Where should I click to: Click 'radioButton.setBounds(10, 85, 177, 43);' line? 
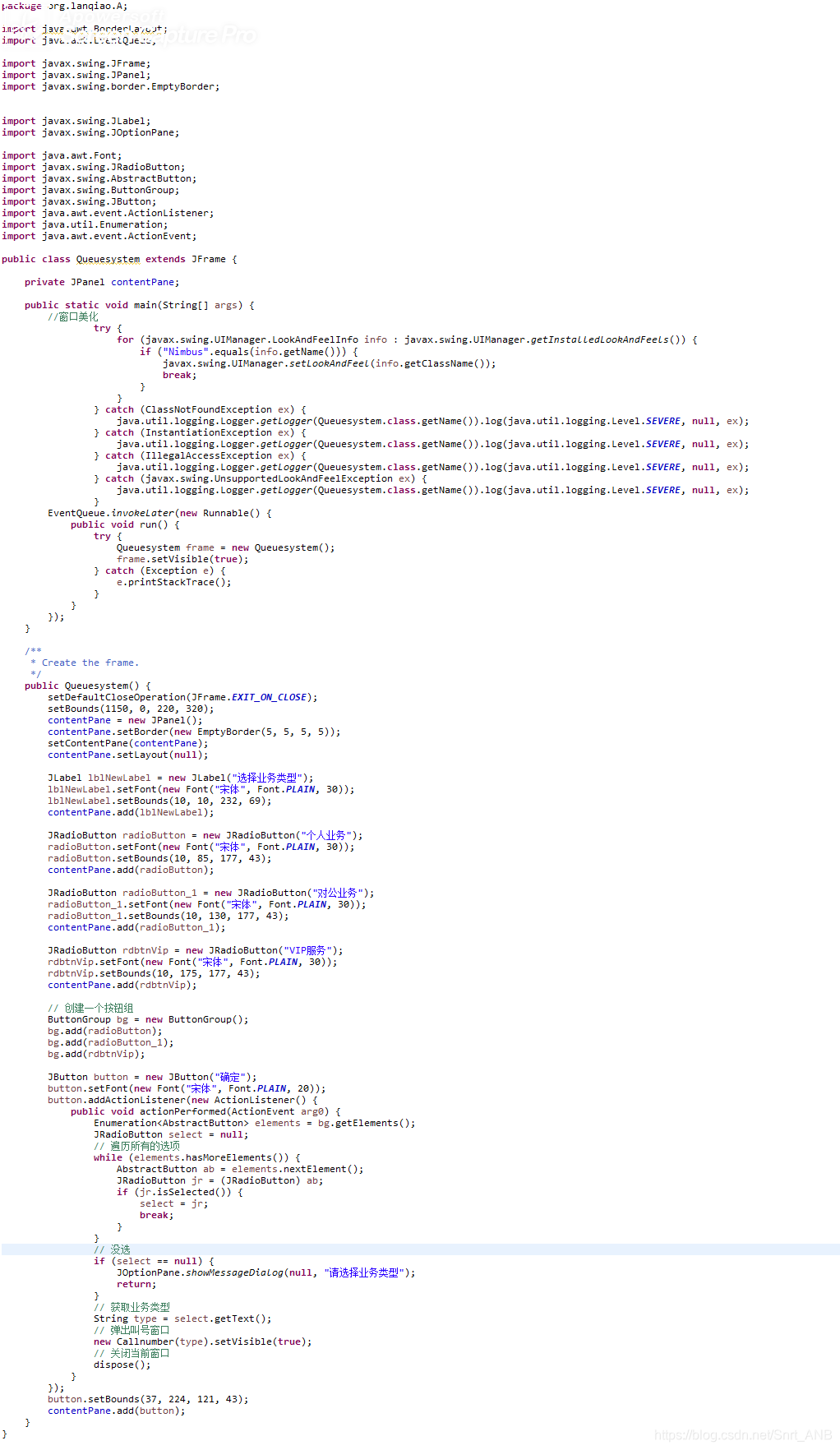pyautogui.click(x=159, y=858)
